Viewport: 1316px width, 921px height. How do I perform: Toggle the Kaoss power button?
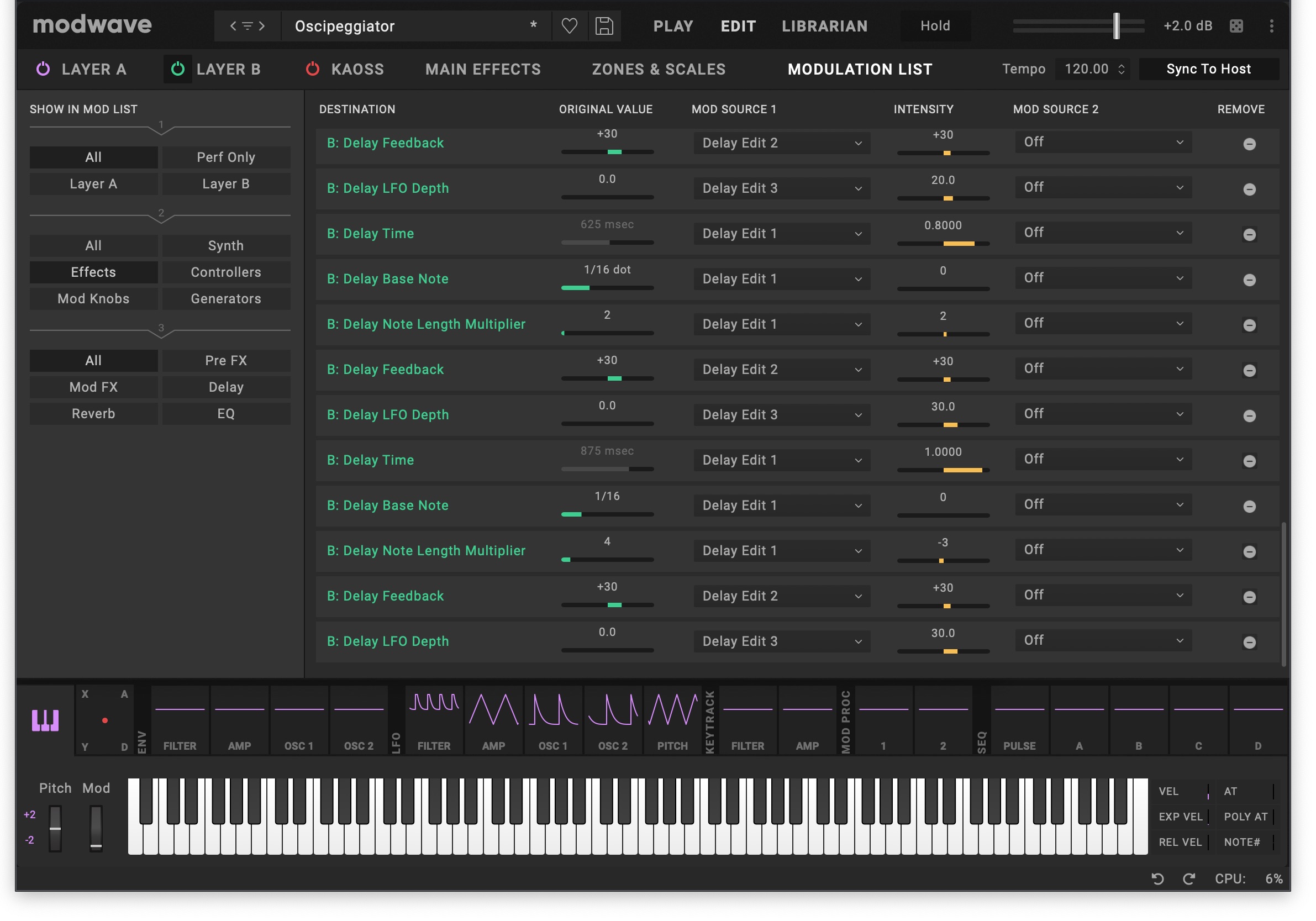(312, 70)
